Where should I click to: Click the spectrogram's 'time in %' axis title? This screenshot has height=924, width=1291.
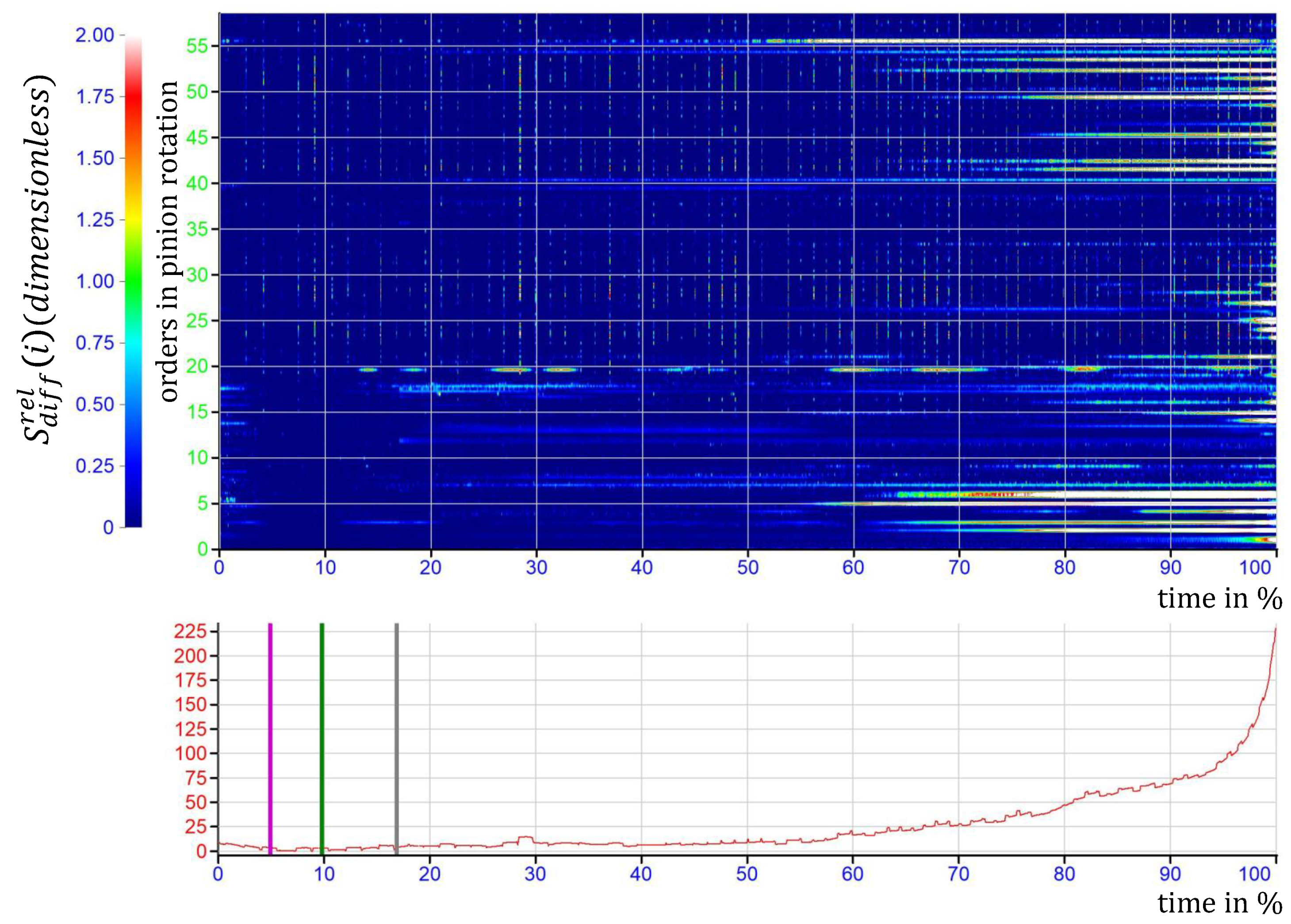1220,599
